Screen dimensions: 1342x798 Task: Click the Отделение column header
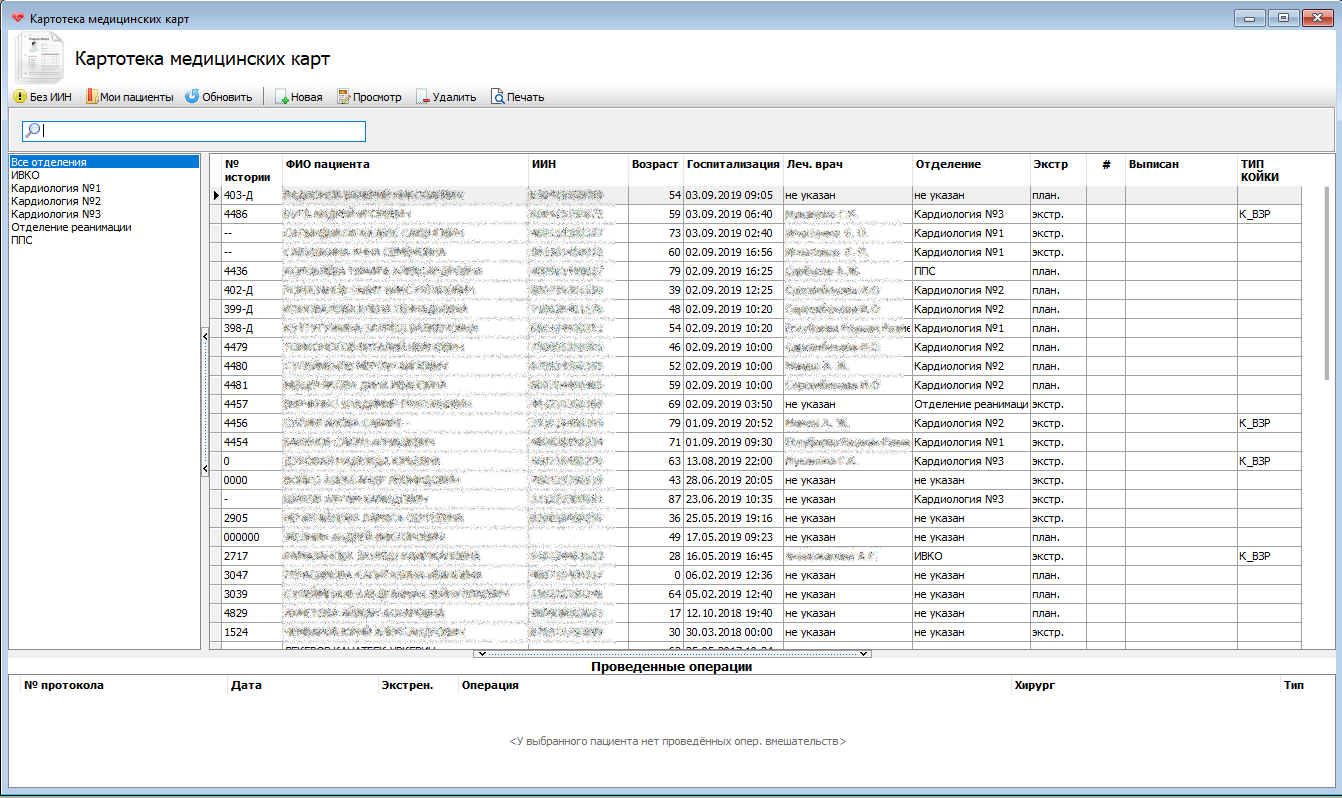pyautogui.click(x=971, y=170)
